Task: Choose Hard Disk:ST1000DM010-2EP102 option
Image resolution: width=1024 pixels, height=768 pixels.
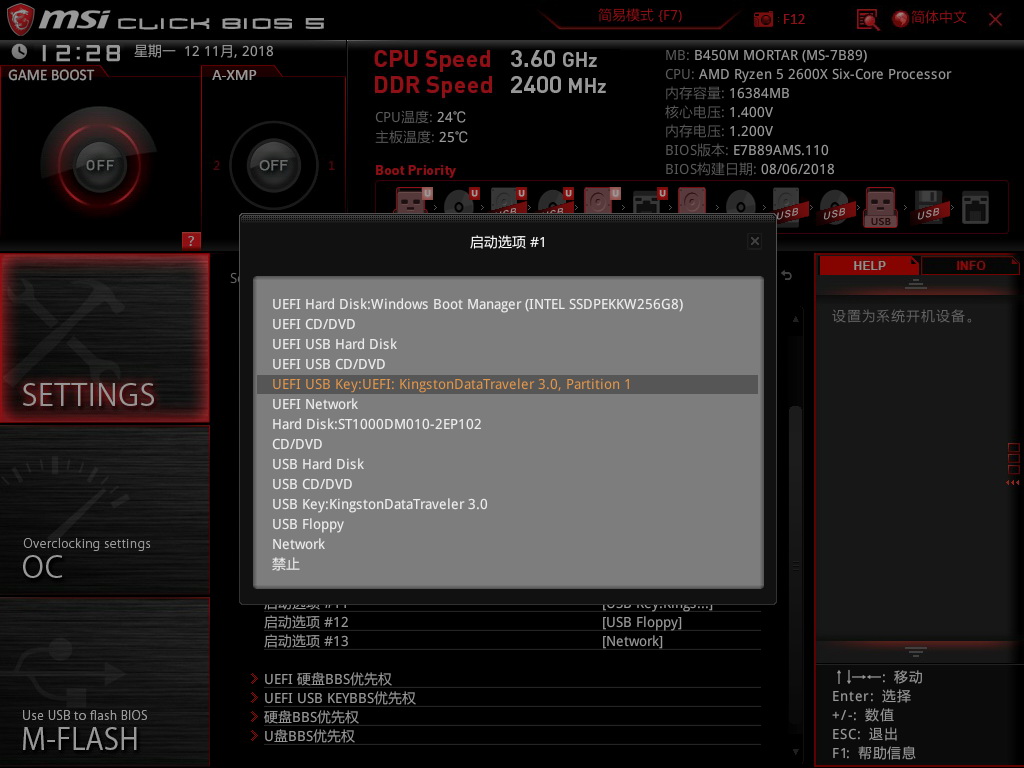Action: tap(507, 424)
